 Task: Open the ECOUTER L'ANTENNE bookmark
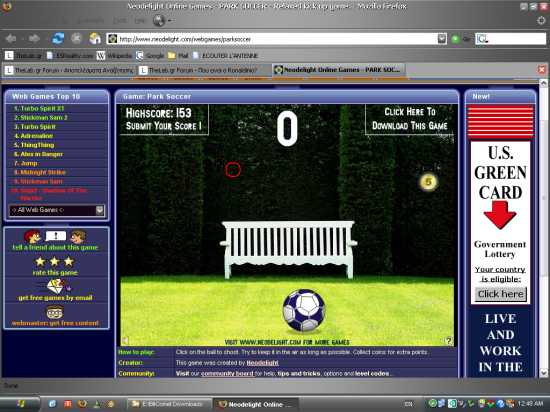tap(225, 55)
